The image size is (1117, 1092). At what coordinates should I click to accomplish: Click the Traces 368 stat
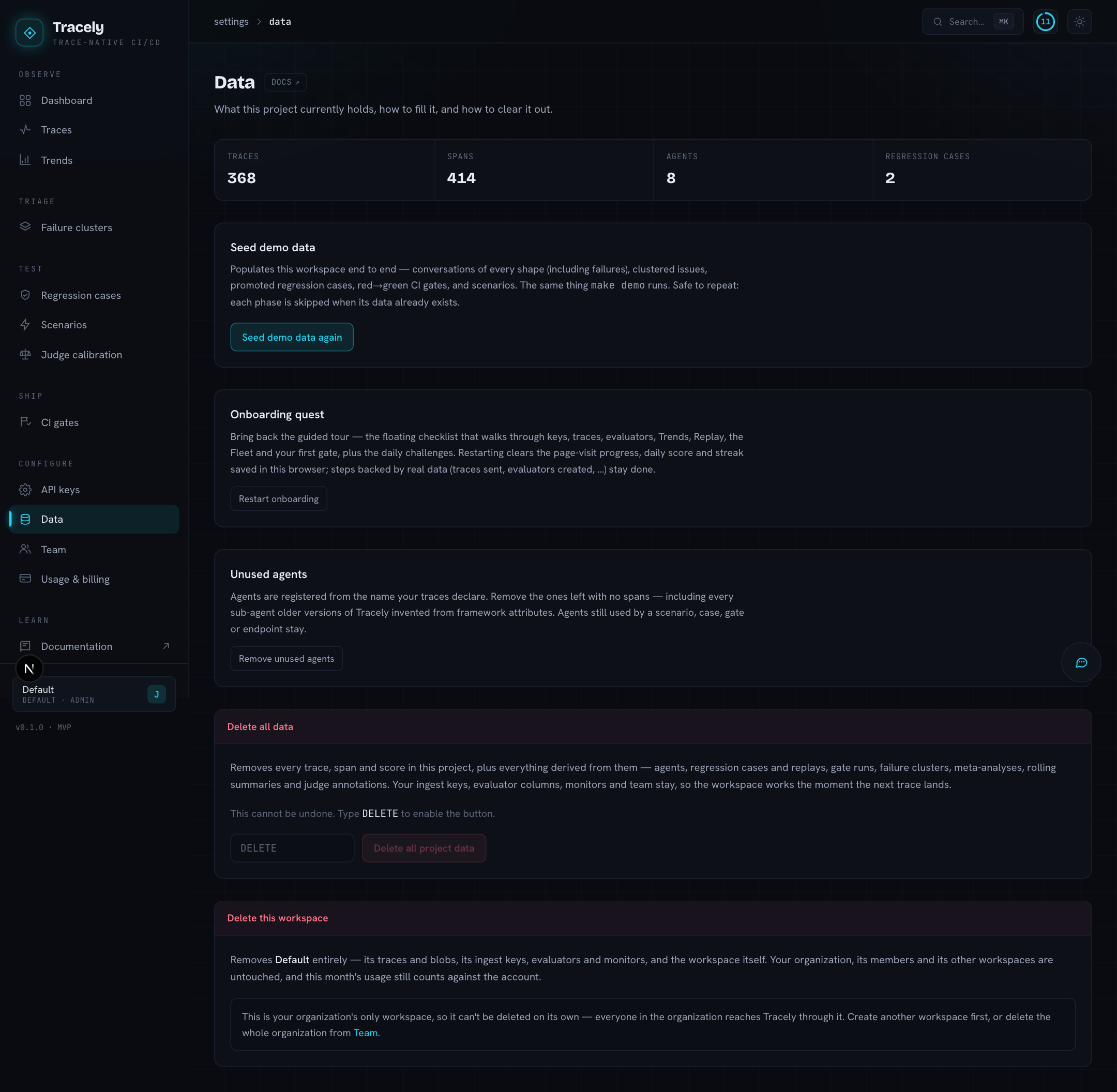[324, 170]
